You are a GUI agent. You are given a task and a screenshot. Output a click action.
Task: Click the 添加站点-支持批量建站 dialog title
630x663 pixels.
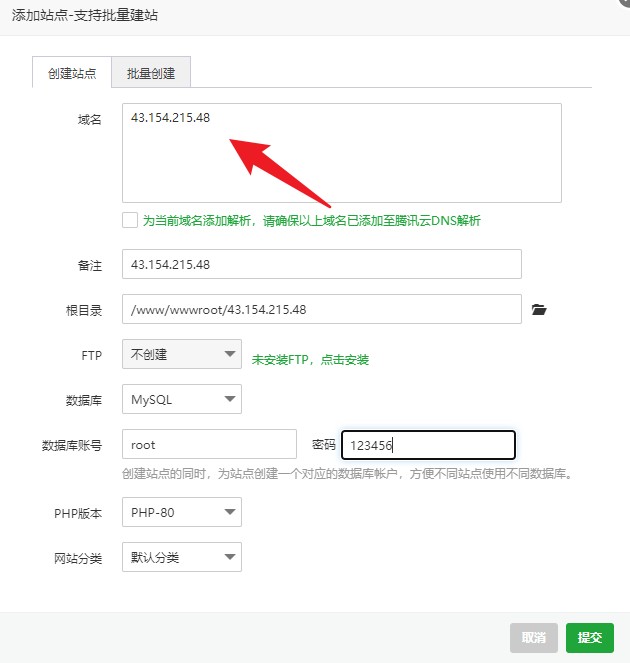coord(84,15)
